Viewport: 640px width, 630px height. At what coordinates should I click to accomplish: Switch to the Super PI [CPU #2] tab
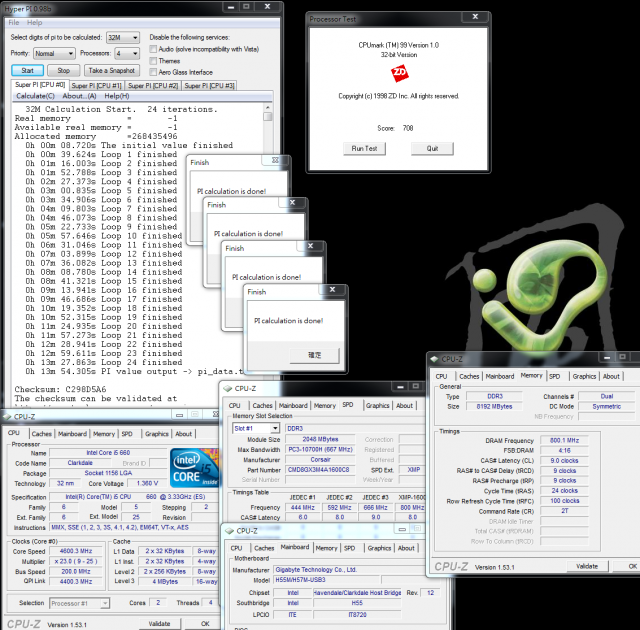click(x=153, y=86)
